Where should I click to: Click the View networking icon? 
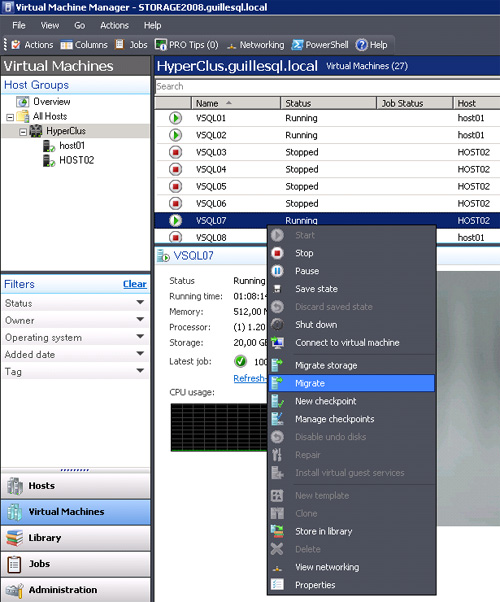tap(277, 567)
